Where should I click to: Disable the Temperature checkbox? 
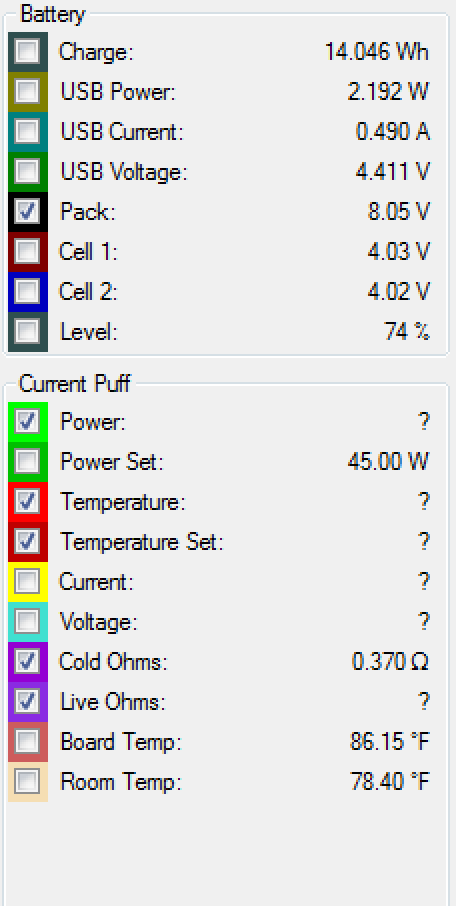click(x=27, y=502)
